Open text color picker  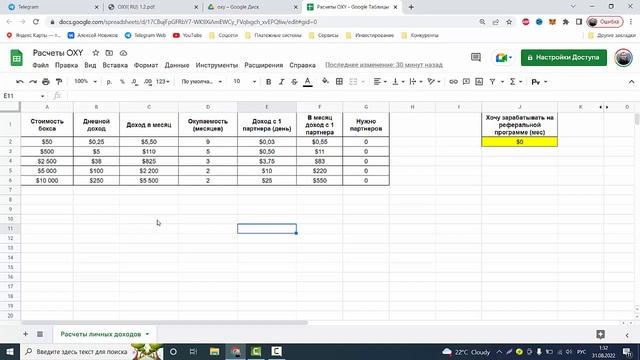point(308,82)
